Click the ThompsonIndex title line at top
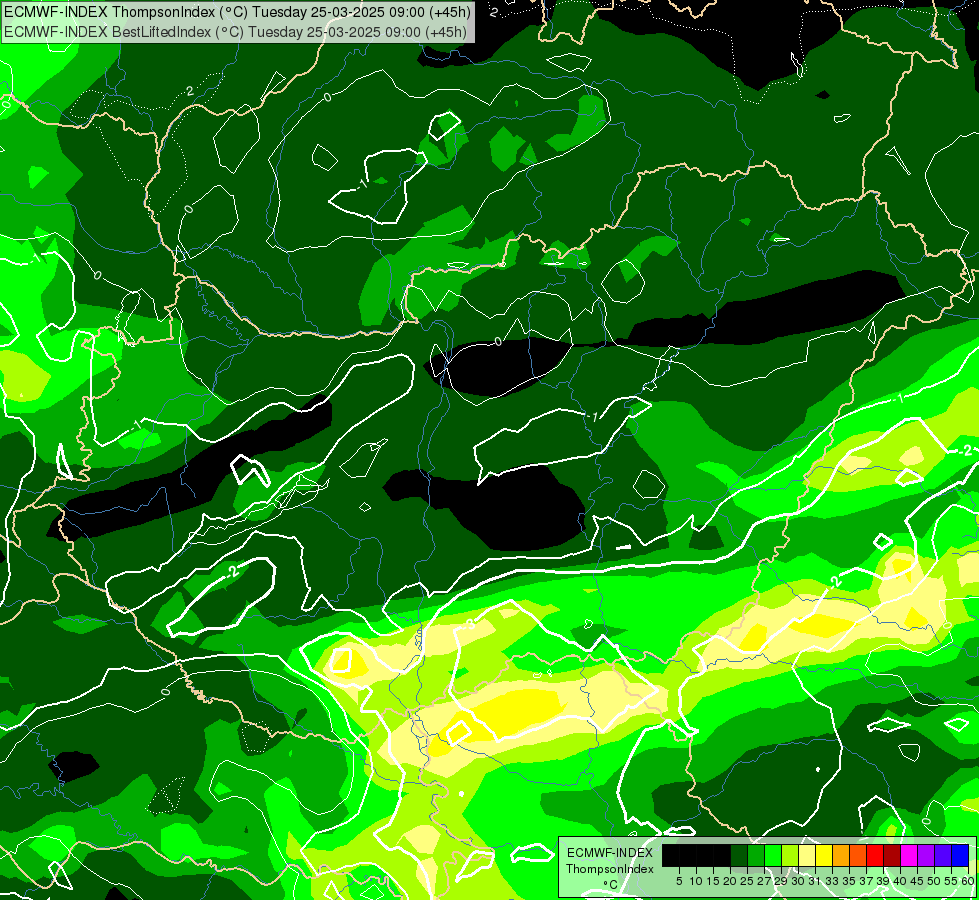Viewport: 979px width, 900px height. (x=237, y=11)
